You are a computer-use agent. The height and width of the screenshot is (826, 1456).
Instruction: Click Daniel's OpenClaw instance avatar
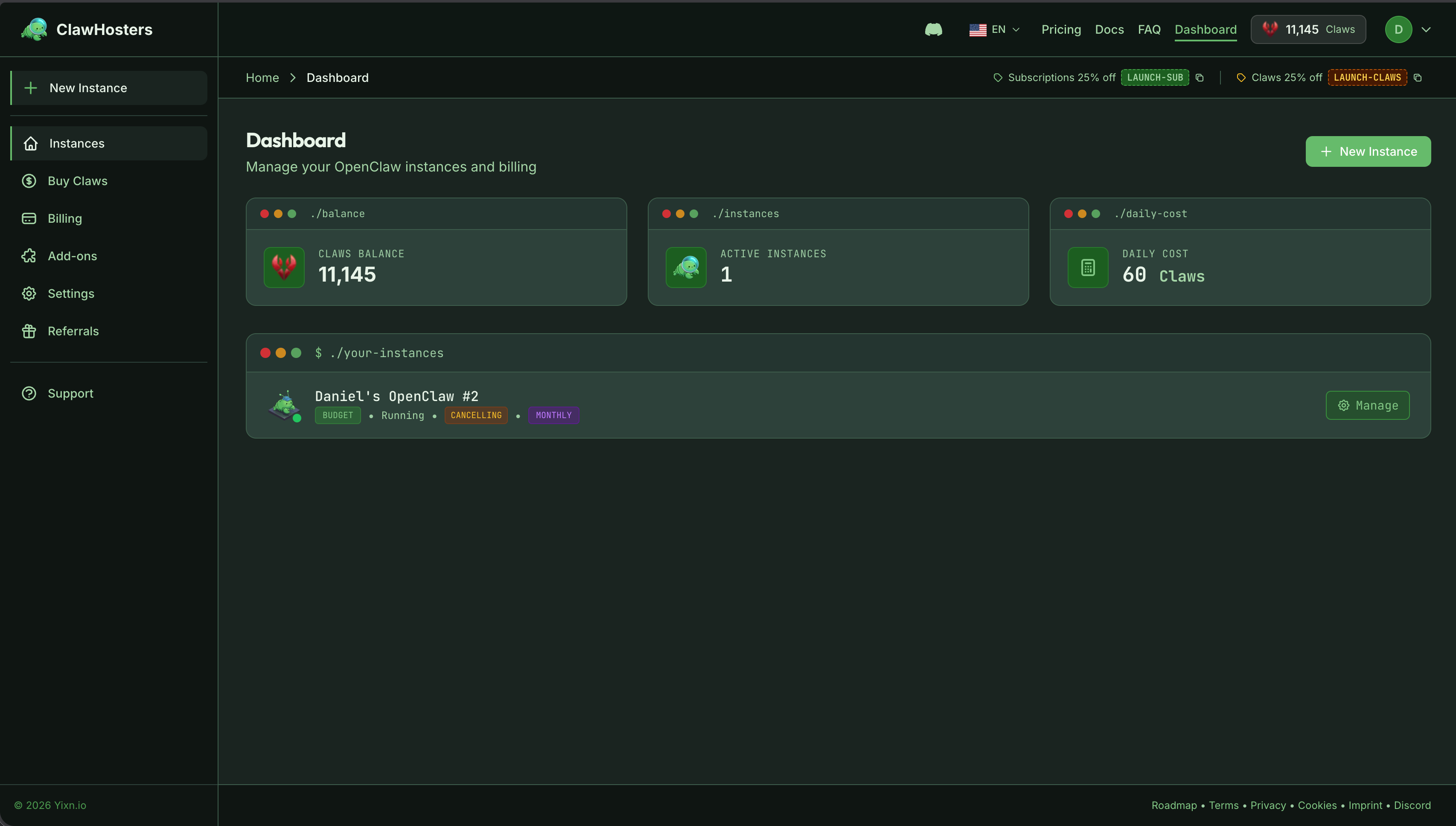click(x=284, y=405)
